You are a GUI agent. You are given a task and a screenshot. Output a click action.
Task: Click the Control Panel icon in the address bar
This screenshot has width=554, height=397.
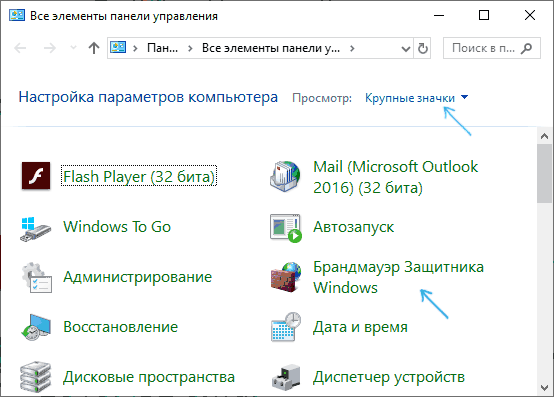(118, 47)
